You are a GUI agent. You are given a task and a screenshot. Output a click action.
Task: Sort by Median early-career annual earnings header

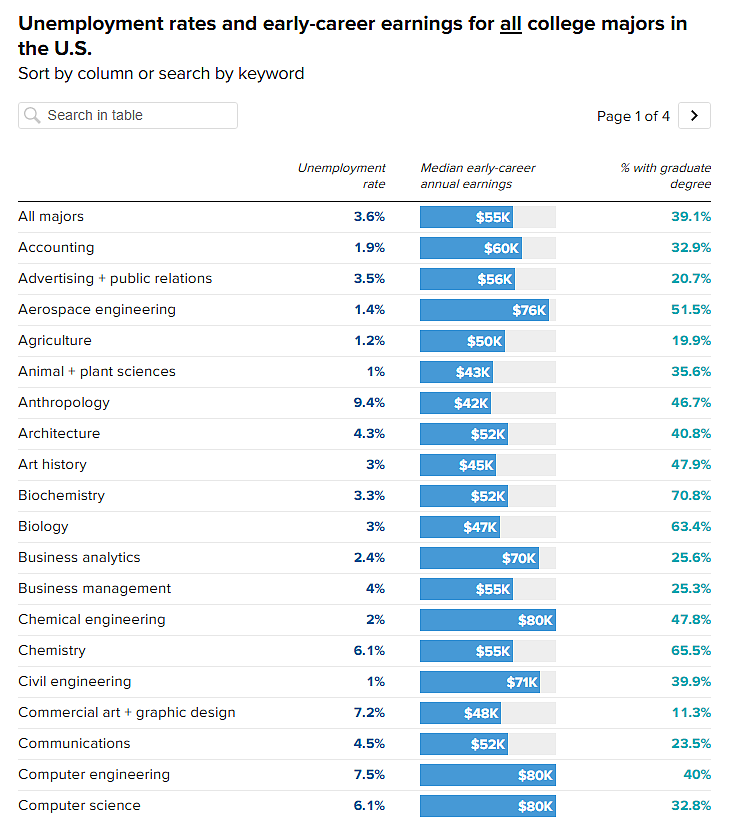coord(478,176)
